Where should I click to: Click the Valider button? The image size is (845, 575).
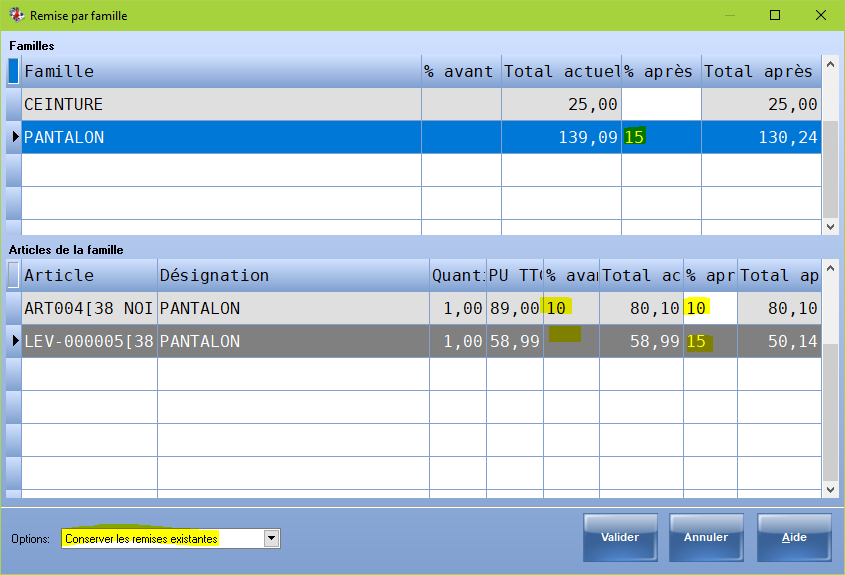coord(620,538)
